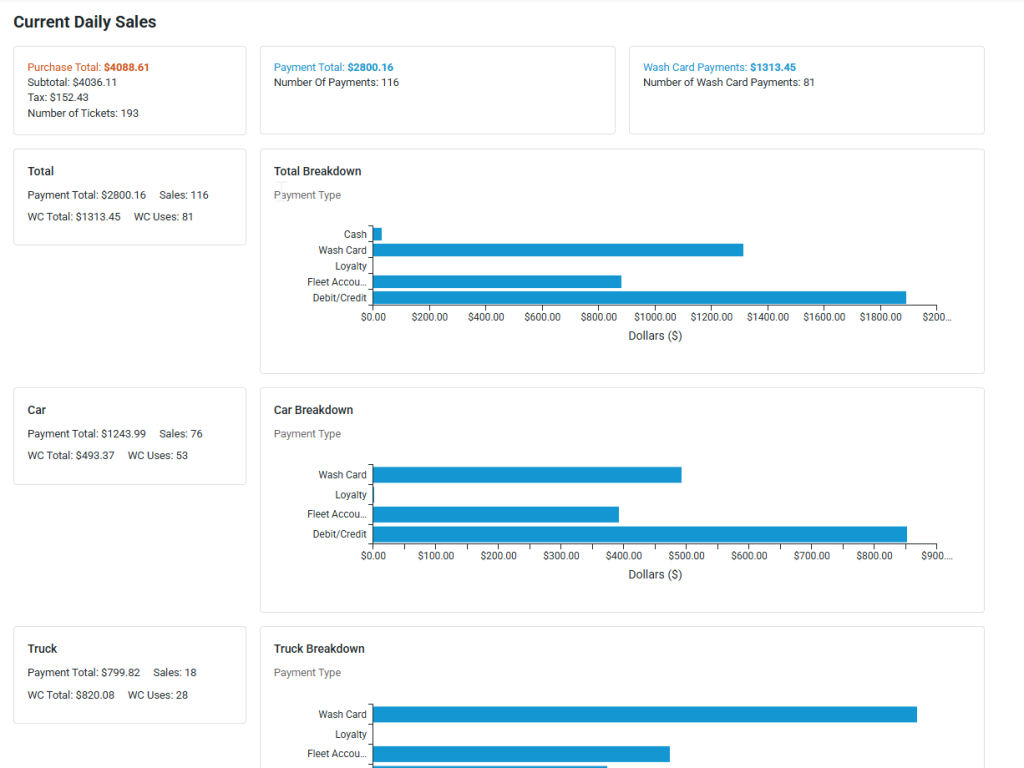Click the Payment Total $2800.16 header text
Image resolution: width=1024 pixels, height=768 pixels.
pos(333,67)
